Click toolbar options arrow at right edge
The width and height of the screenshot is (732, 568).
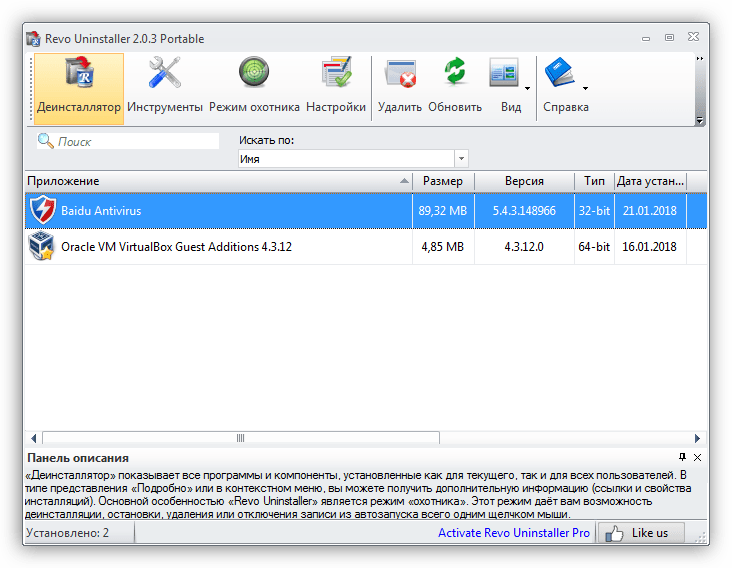[x=699, y=120]
